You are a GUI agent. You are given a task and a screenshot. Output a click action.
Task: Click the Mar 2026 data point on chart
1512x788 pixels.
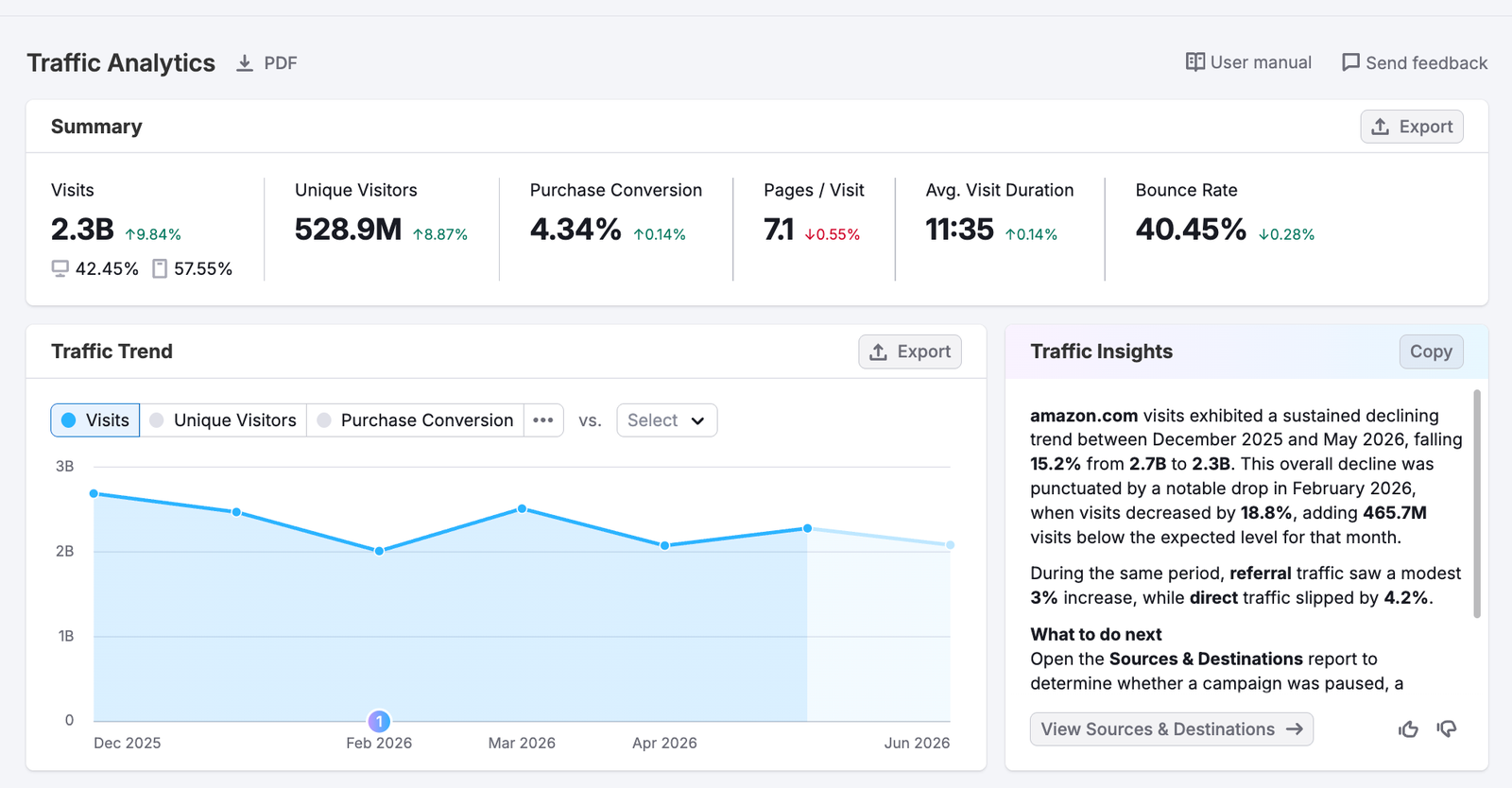522,509
